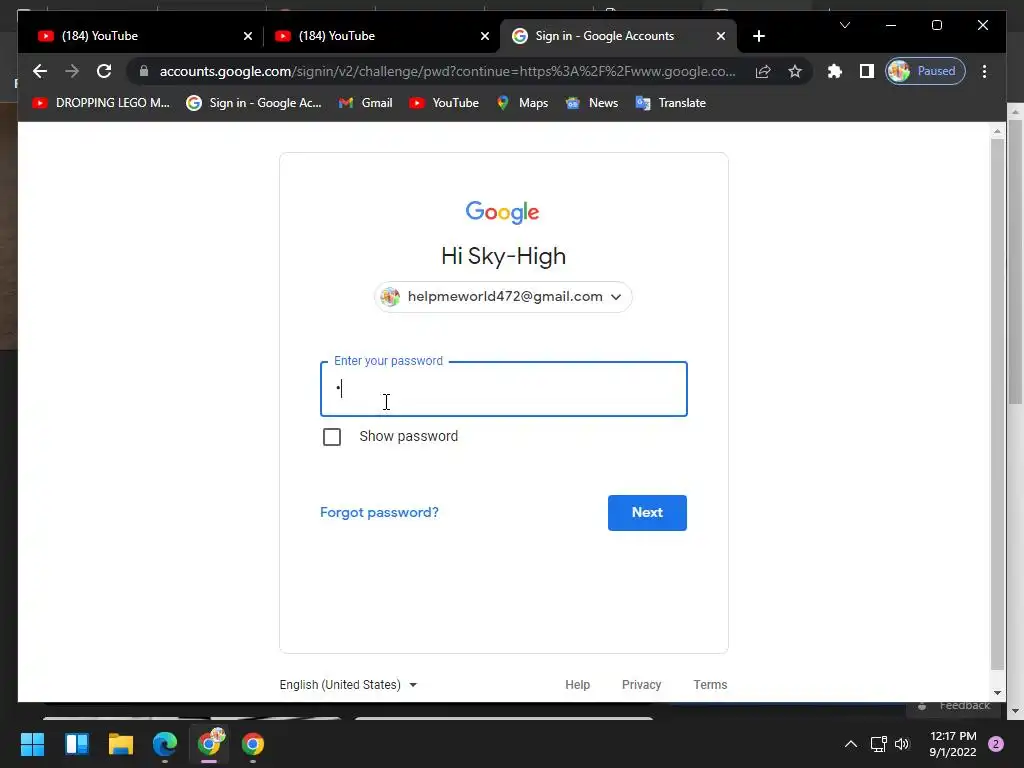The image size is (1024, 768).
Task: Open a new tab with plus icon
Action: point(758,36)
